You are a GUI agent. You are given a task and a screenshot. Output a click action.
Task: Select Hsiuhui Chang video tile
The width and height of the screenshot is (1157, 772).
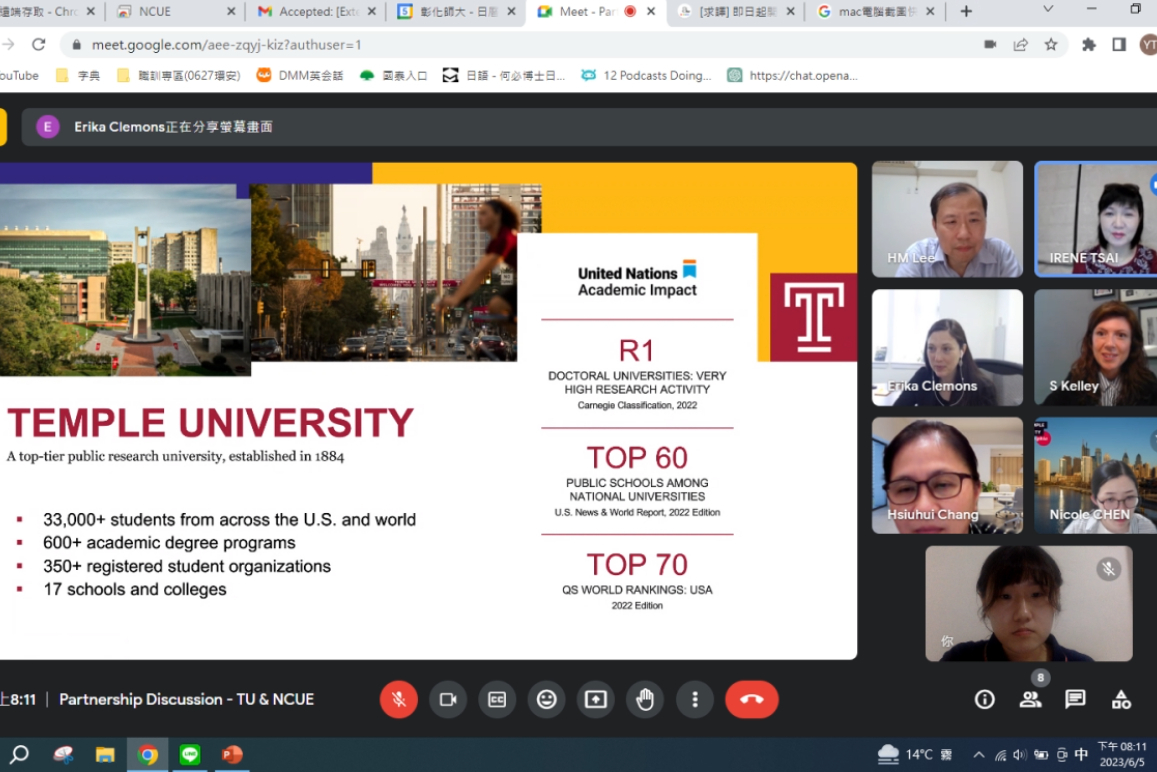click(x=947, y=475)
